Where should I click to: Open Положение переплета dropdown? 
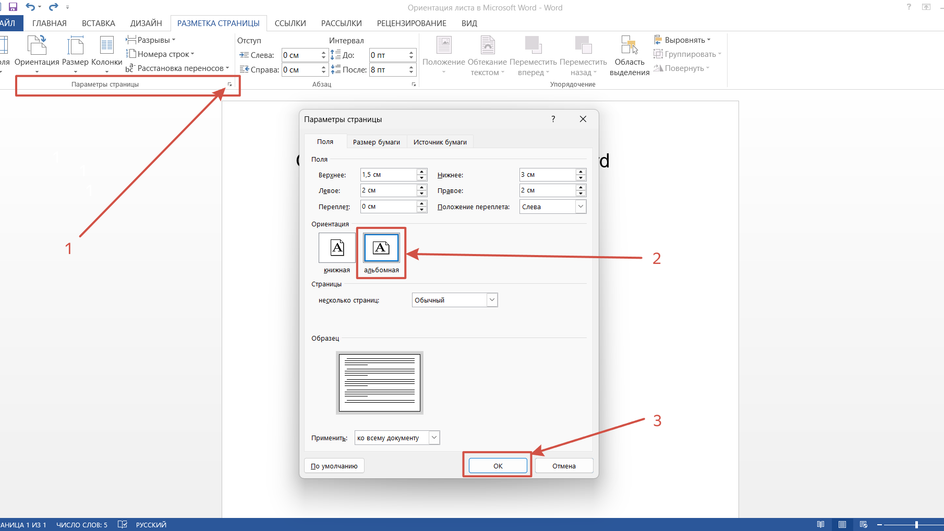(x=553, y=206)
